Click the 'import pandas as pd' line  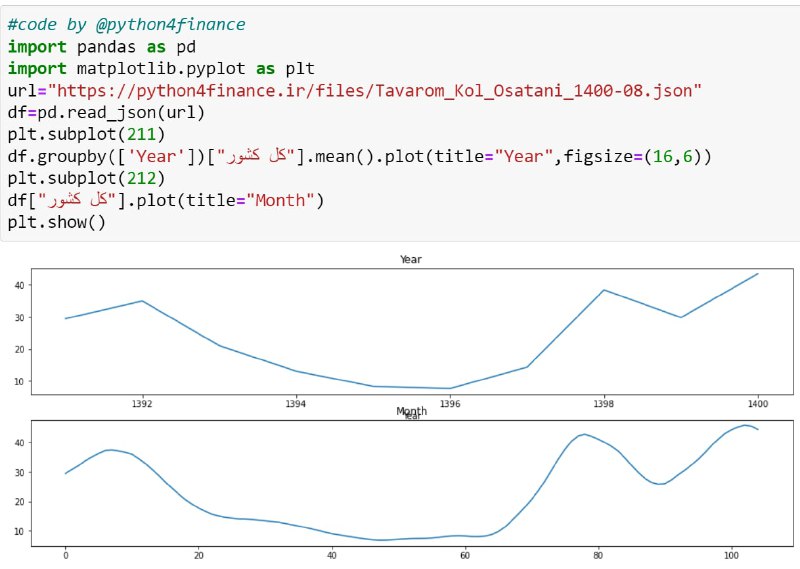click(x=102, y=47)
